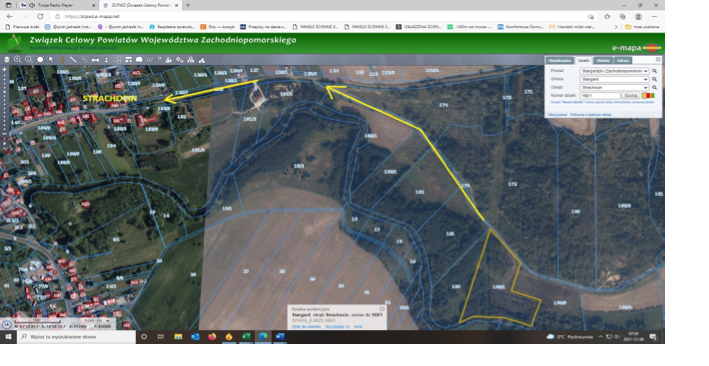Screen dimensions: 709x366
Task: Open Word from the taskbar
Action: (x=280, y=337)
